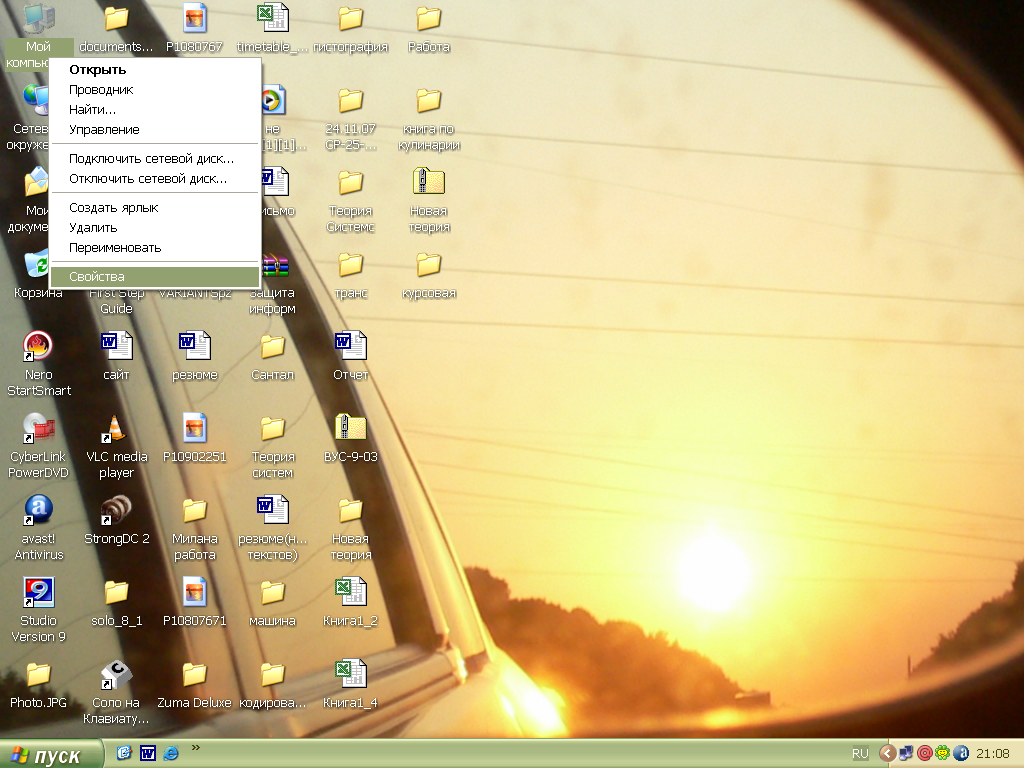
Task: Select the книга по кулинарии folder
Action: point(429,101)
